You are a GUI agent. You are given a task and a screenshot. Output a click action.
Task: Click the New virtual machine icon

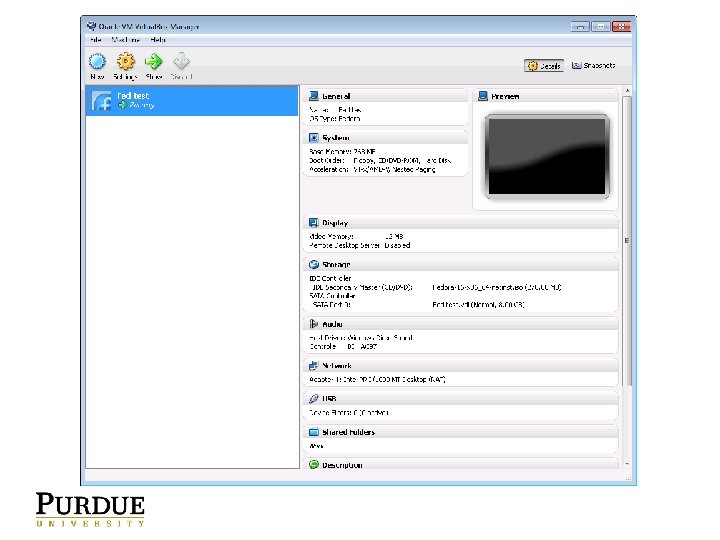pos(97,61)
